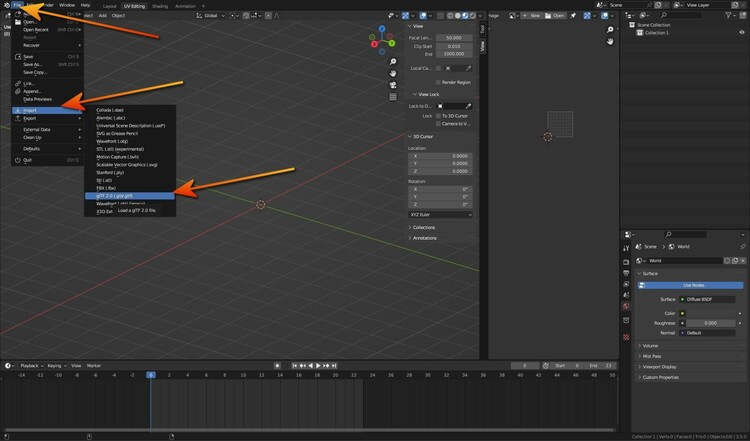750x441 pixels.
Task: Choose glTF 2.0 (.glb/.gltf) from the Import submenu
Action: (x=120, y=196)
